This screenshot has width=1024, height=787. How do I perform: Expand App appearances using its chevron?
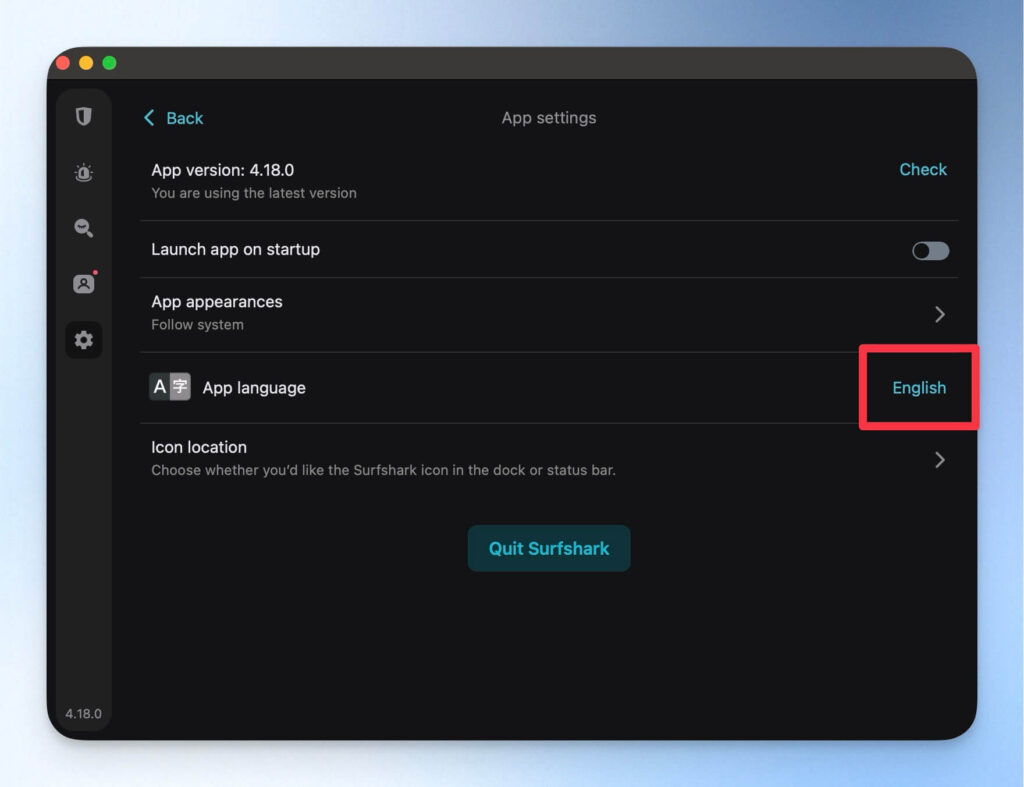[939, 314]
